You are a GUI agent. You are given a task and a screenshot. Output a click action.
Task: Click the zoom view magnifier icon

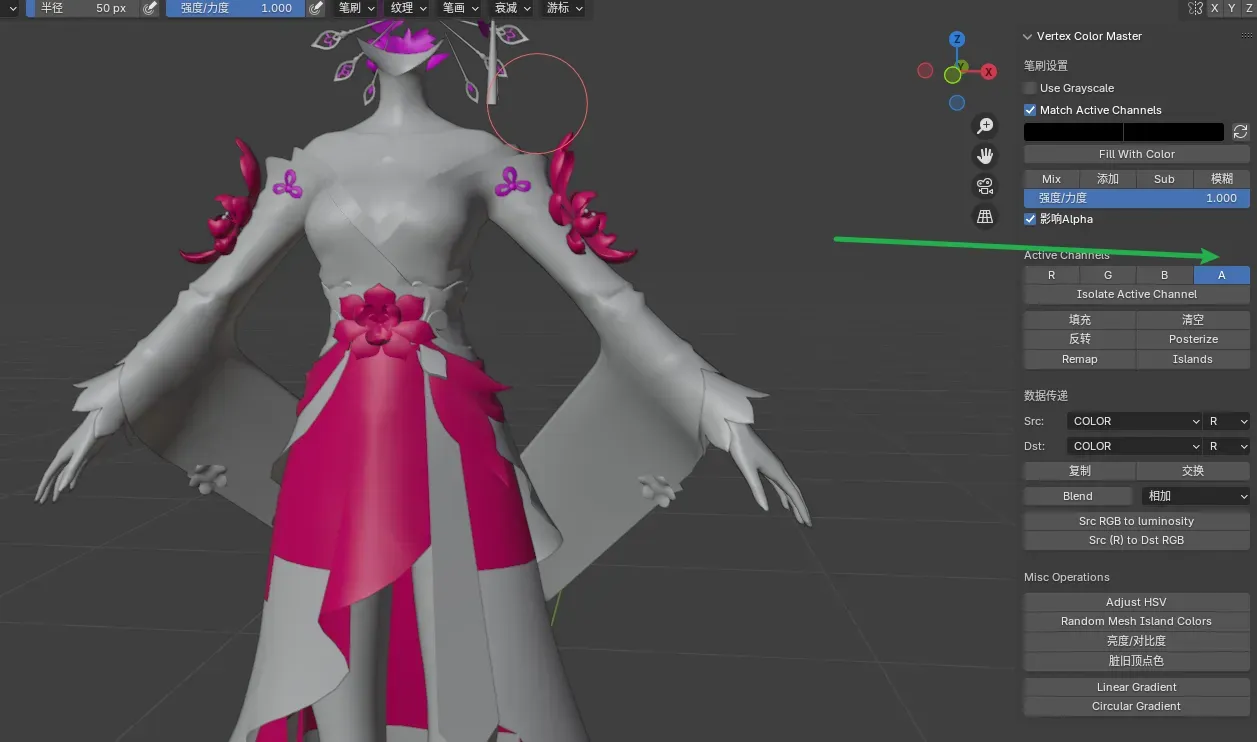(985, 125)
